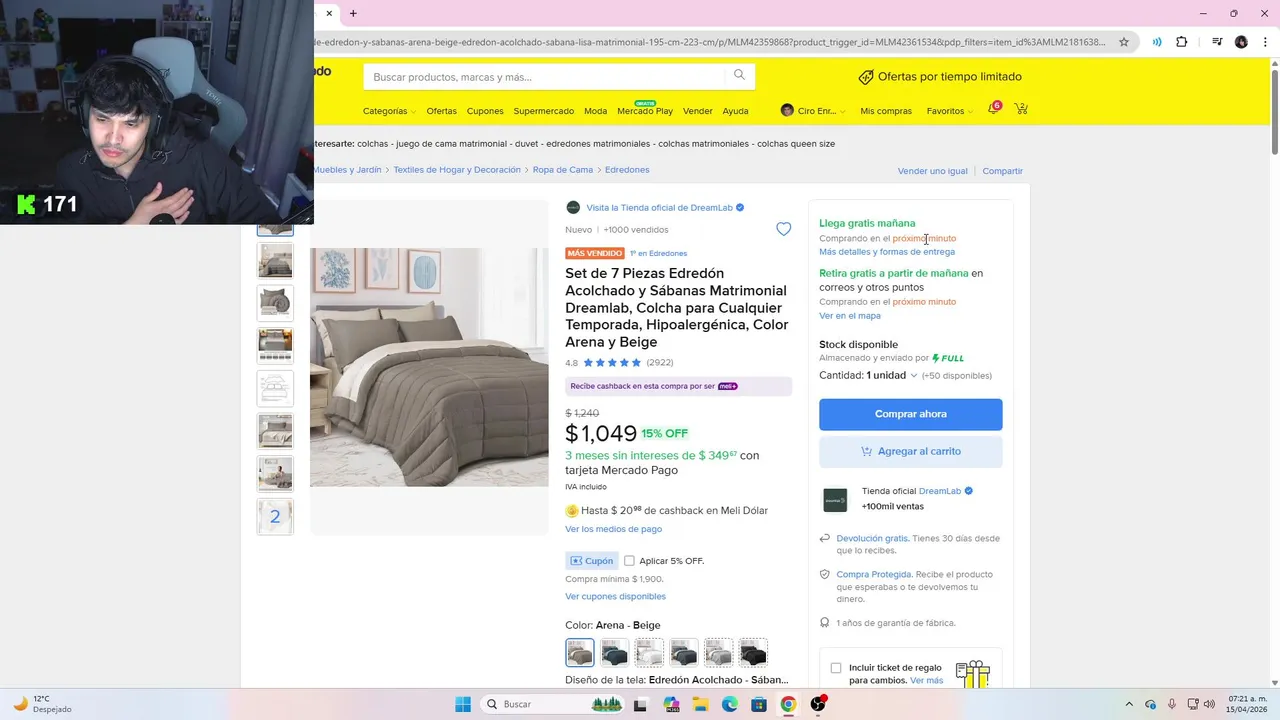Screen dimensions: 1280x720
Task: Open the Chrome extensions puzzle icon
Action: (x=1182, y=42)
